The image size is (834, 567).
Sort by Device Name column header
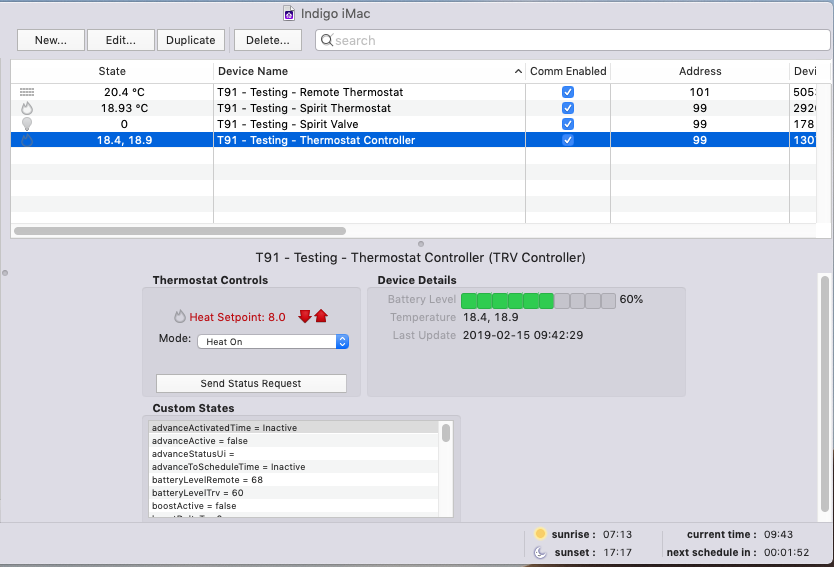pos(369,71)
